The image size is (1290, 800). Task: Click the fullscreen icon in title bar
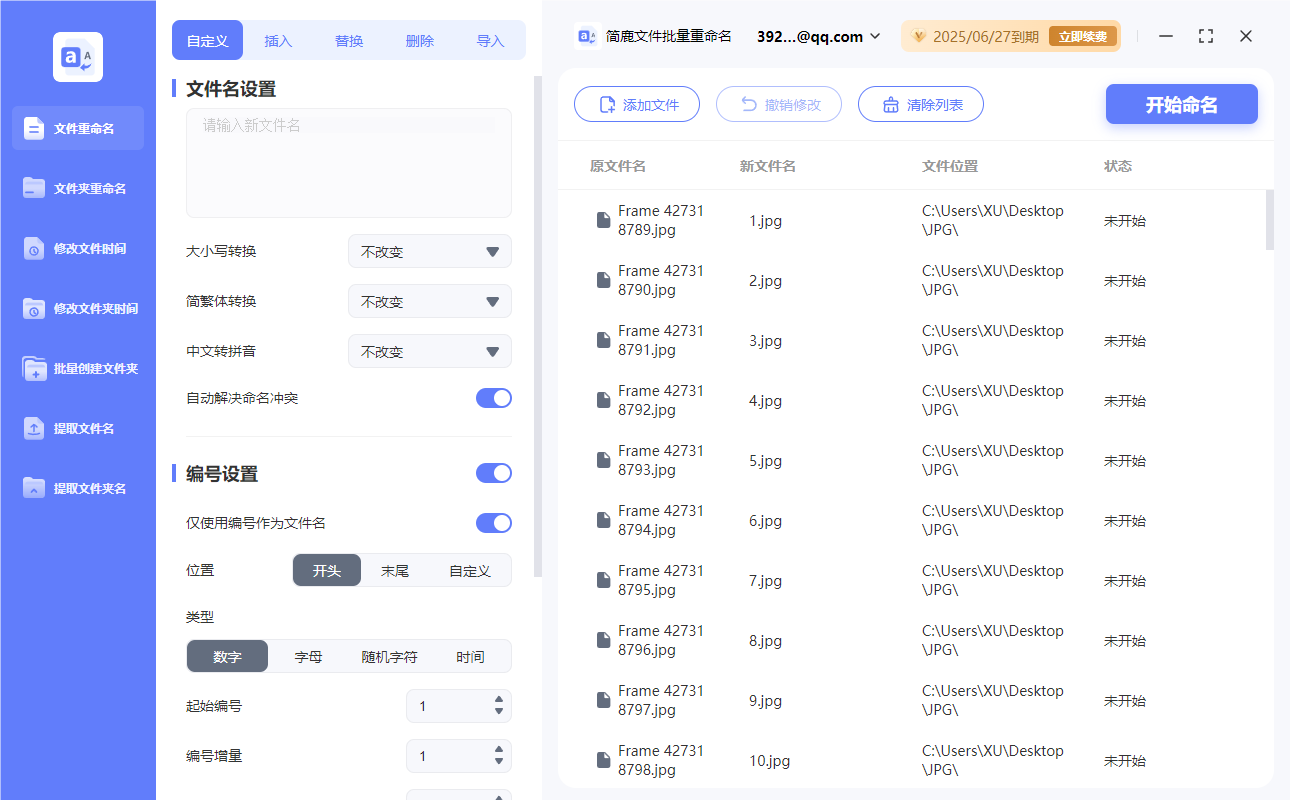(1205, 35)
